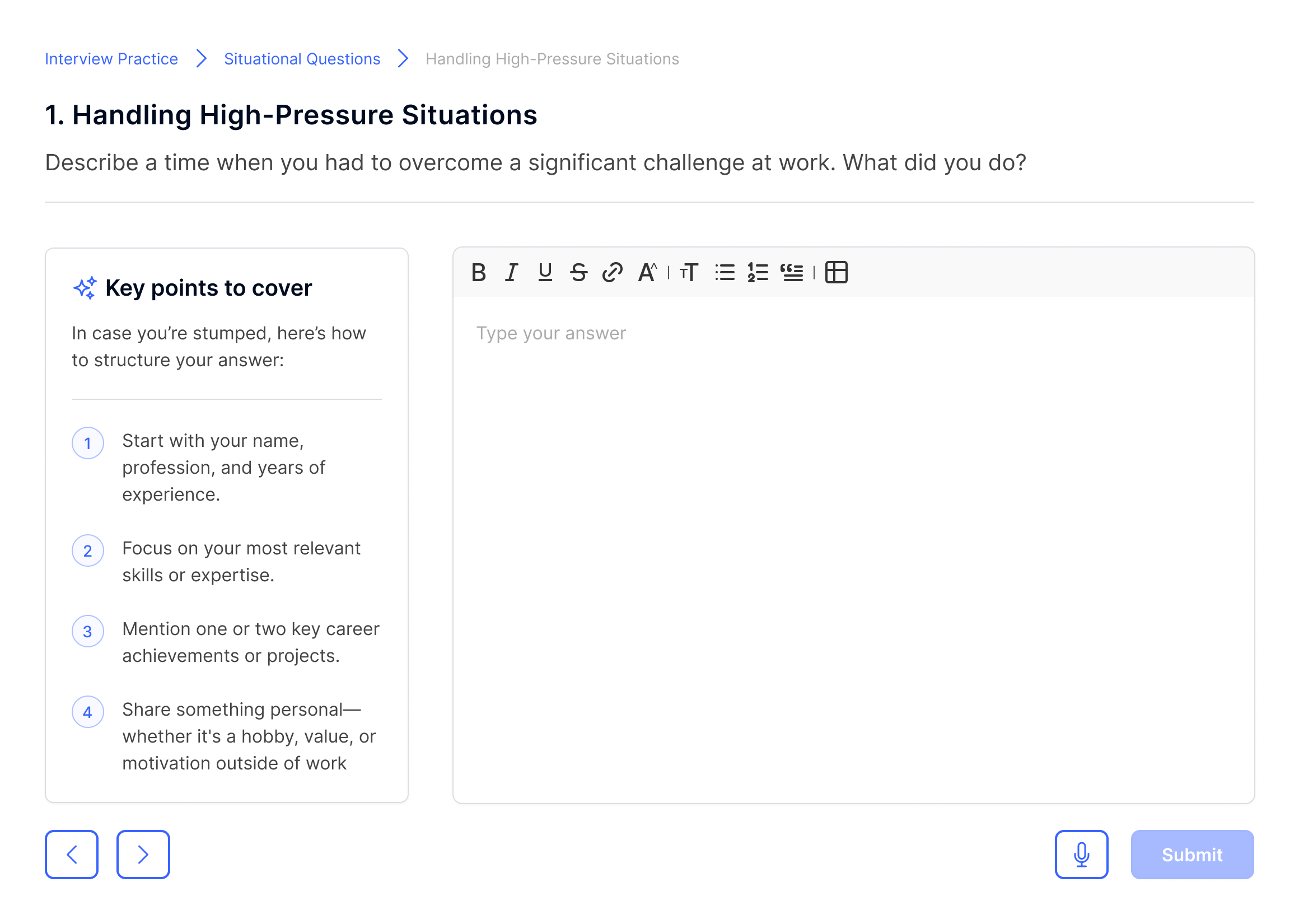Toggle italic formatting in the editor toolbar
This screenshot has height=924, width=1299.
click(x=512, y=273)
